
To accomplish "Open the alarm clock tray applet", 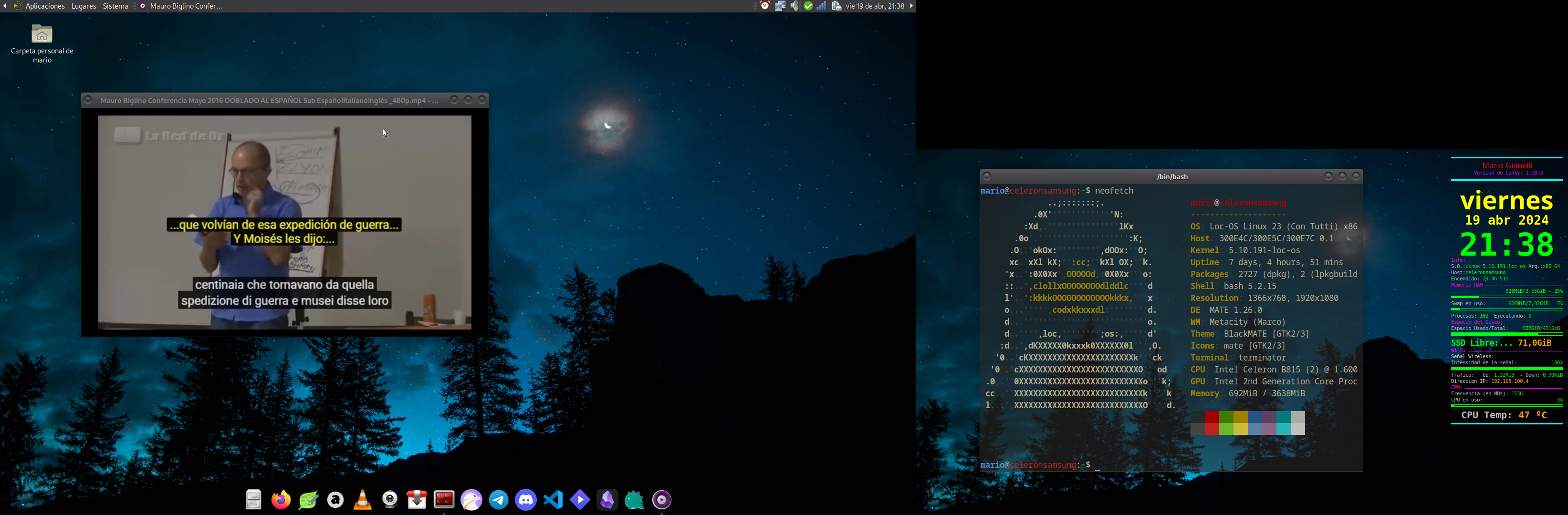I will (765, 6).
